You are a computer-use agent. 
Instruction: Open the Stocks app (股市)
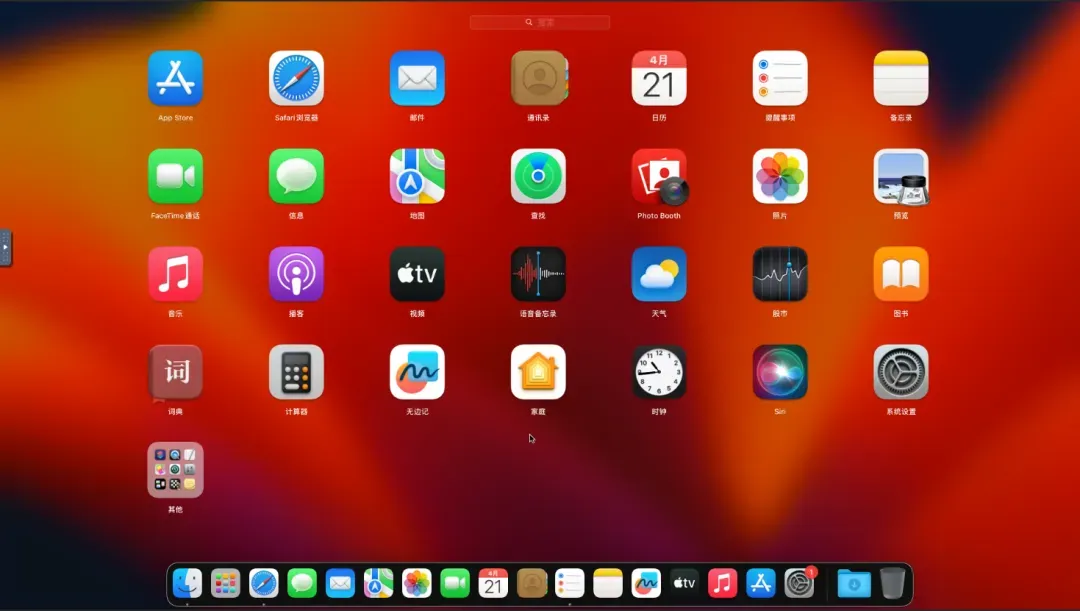pos(780,274)
